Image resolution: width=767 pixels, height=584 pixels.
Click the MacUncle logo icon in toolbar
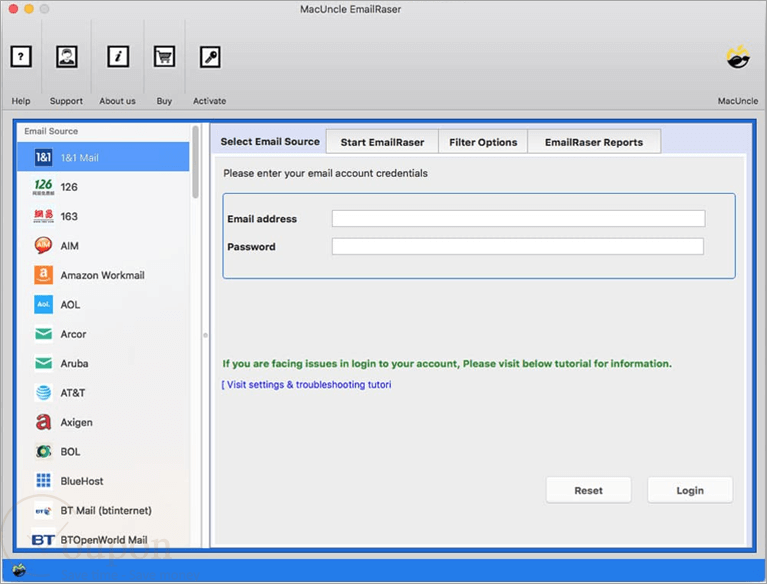(x=738, y=58)
